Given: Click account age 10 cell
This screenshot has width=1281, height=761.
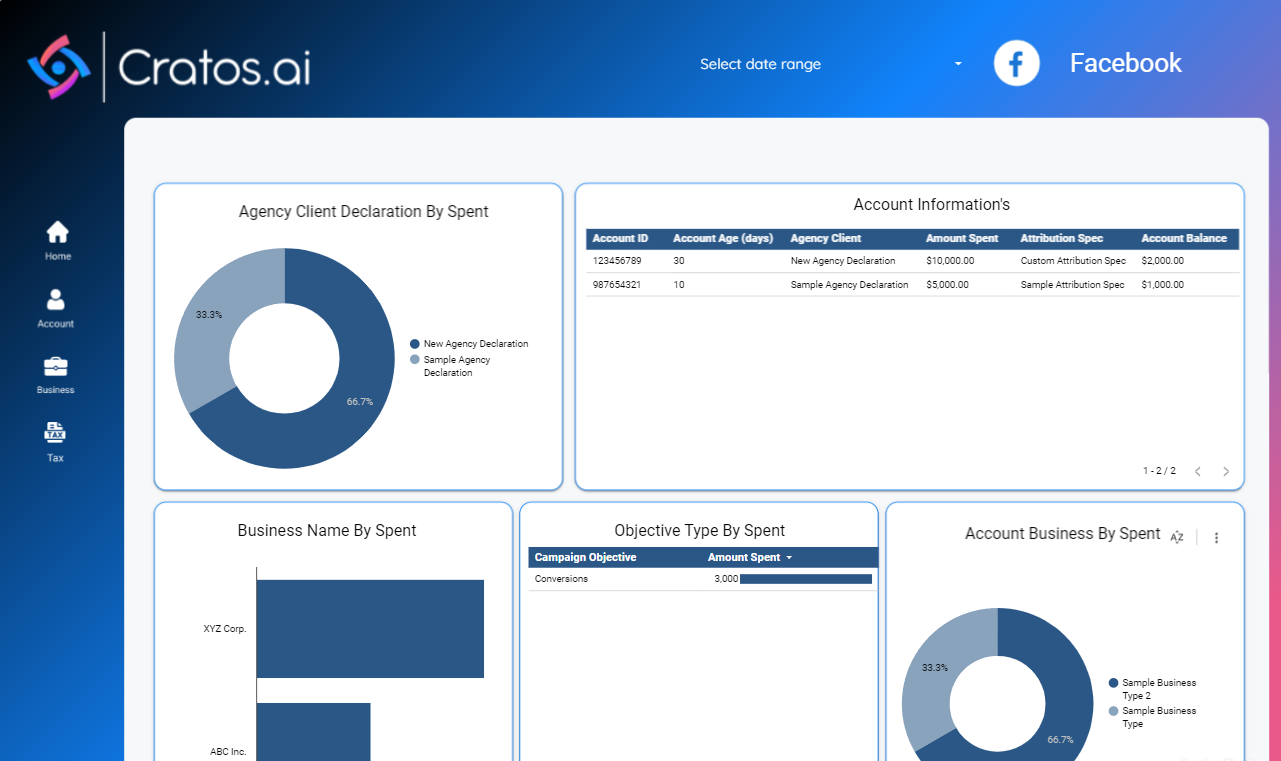Looking at the screenshot, I should [x=679, y=285].
